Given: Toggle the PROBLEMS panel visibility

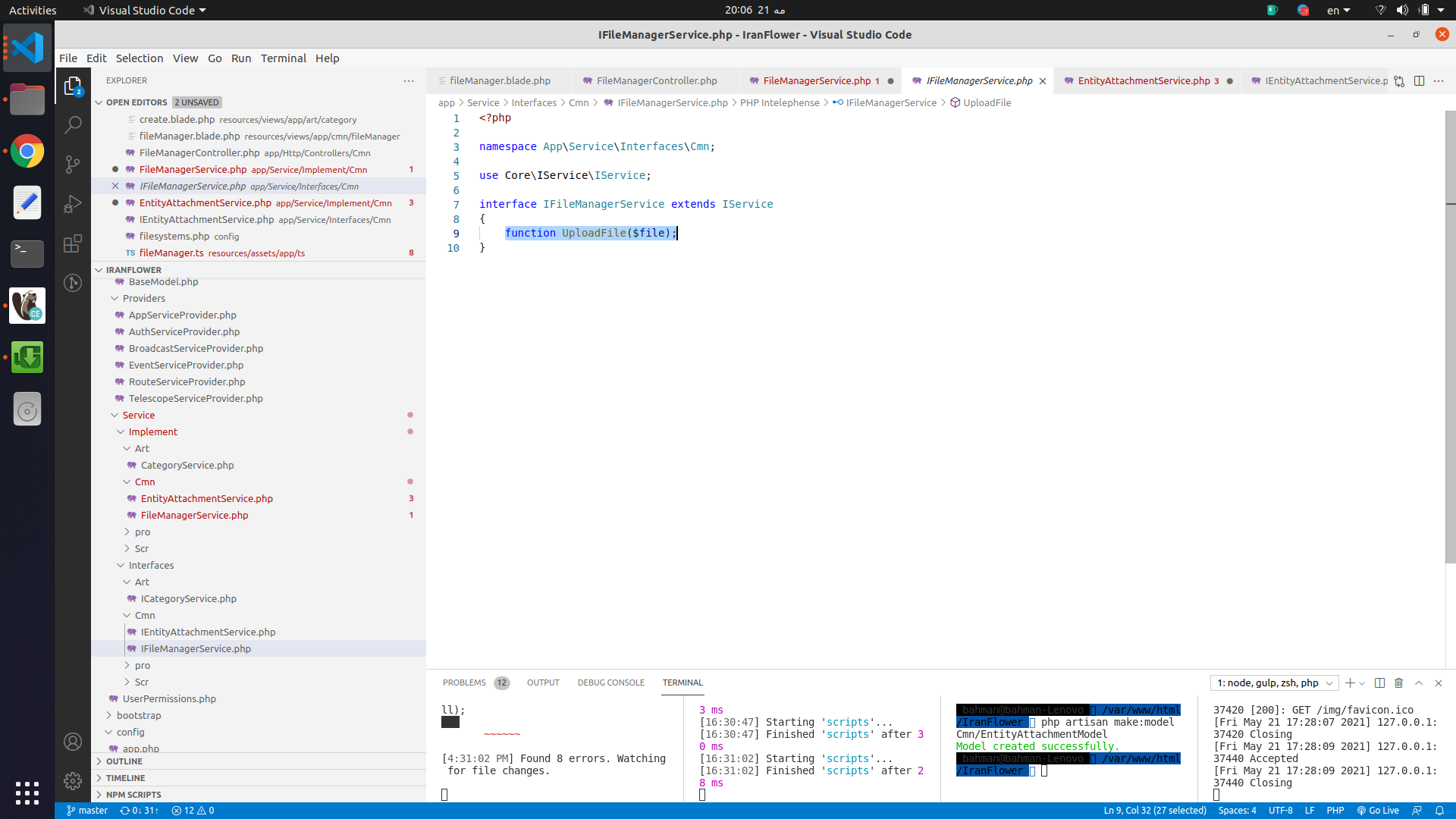Looking at the screenshot, I should pos(463,682).
